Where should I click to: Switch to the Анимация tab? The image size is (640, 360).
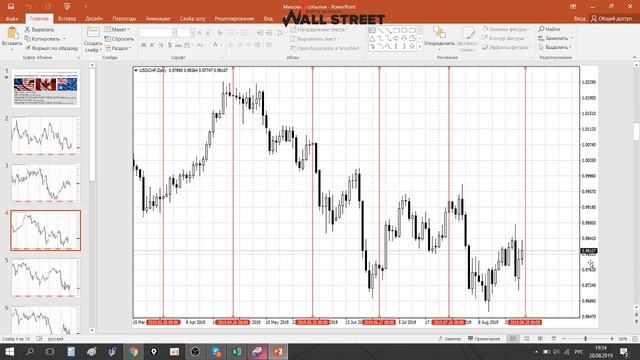158,18
